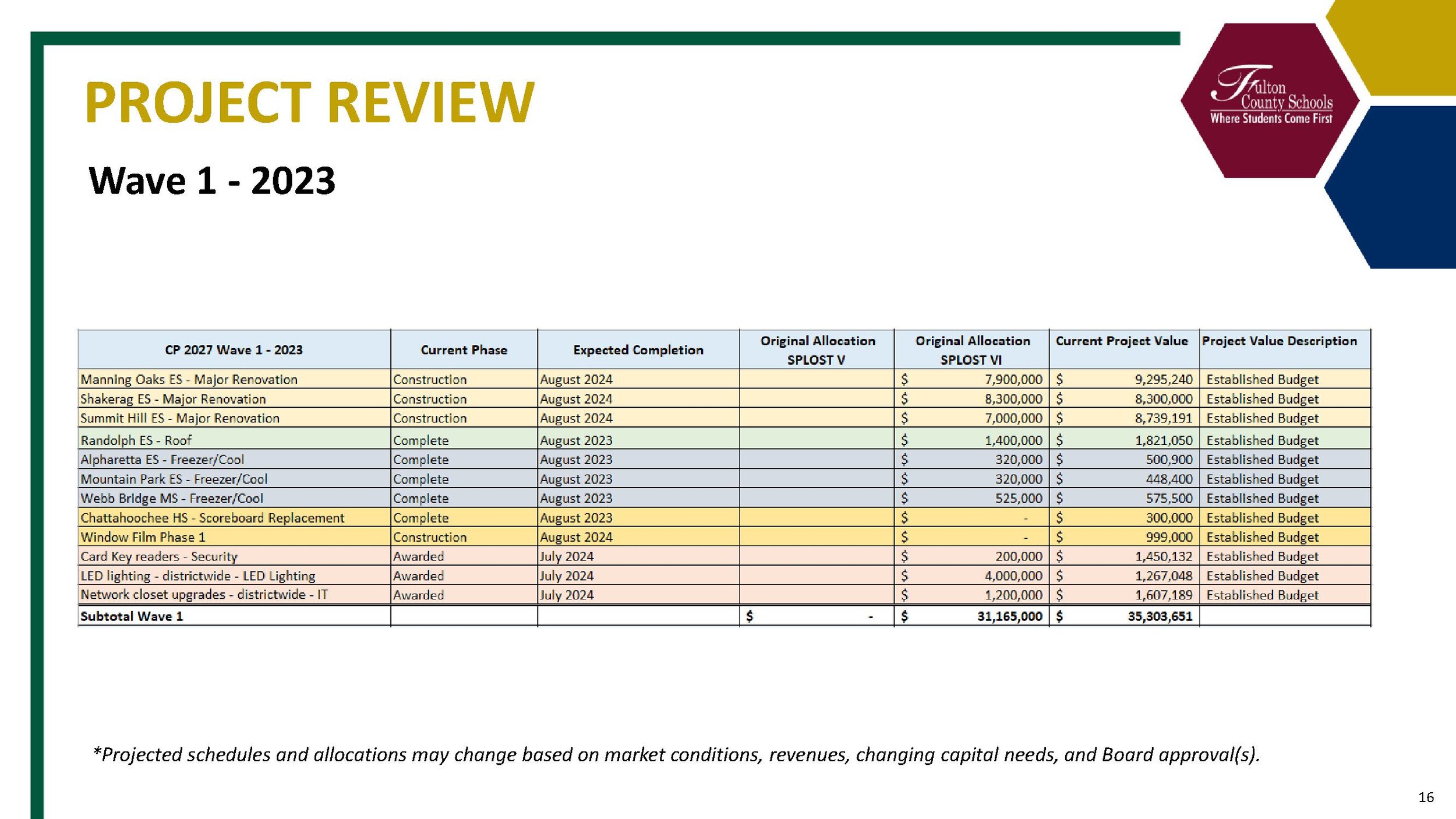This screenshot has width=1456, height=819.
Task: Click Card Key readers Awarded phase cell
Action: pos(464,556)
